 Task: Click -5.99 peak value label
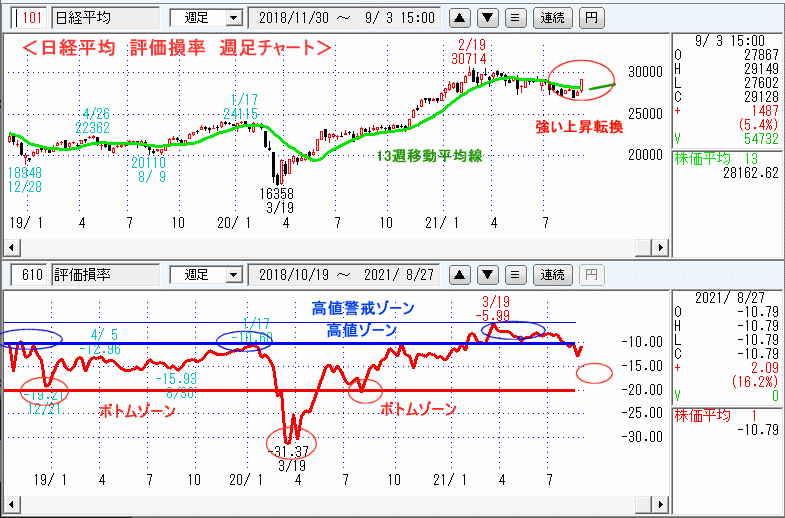492,315
